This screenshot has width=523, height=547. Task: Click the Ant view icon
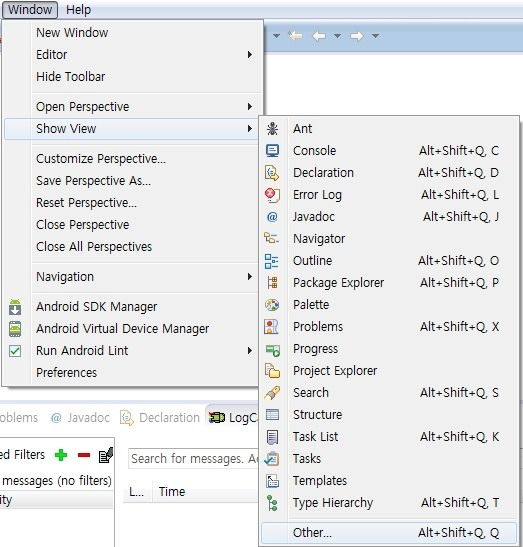pos(272,129)
